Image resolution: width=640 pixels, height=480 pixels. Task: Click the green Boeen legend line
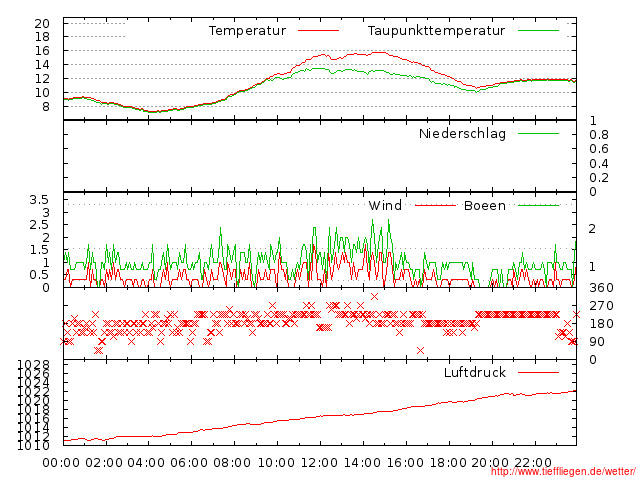tap(538, 205)
